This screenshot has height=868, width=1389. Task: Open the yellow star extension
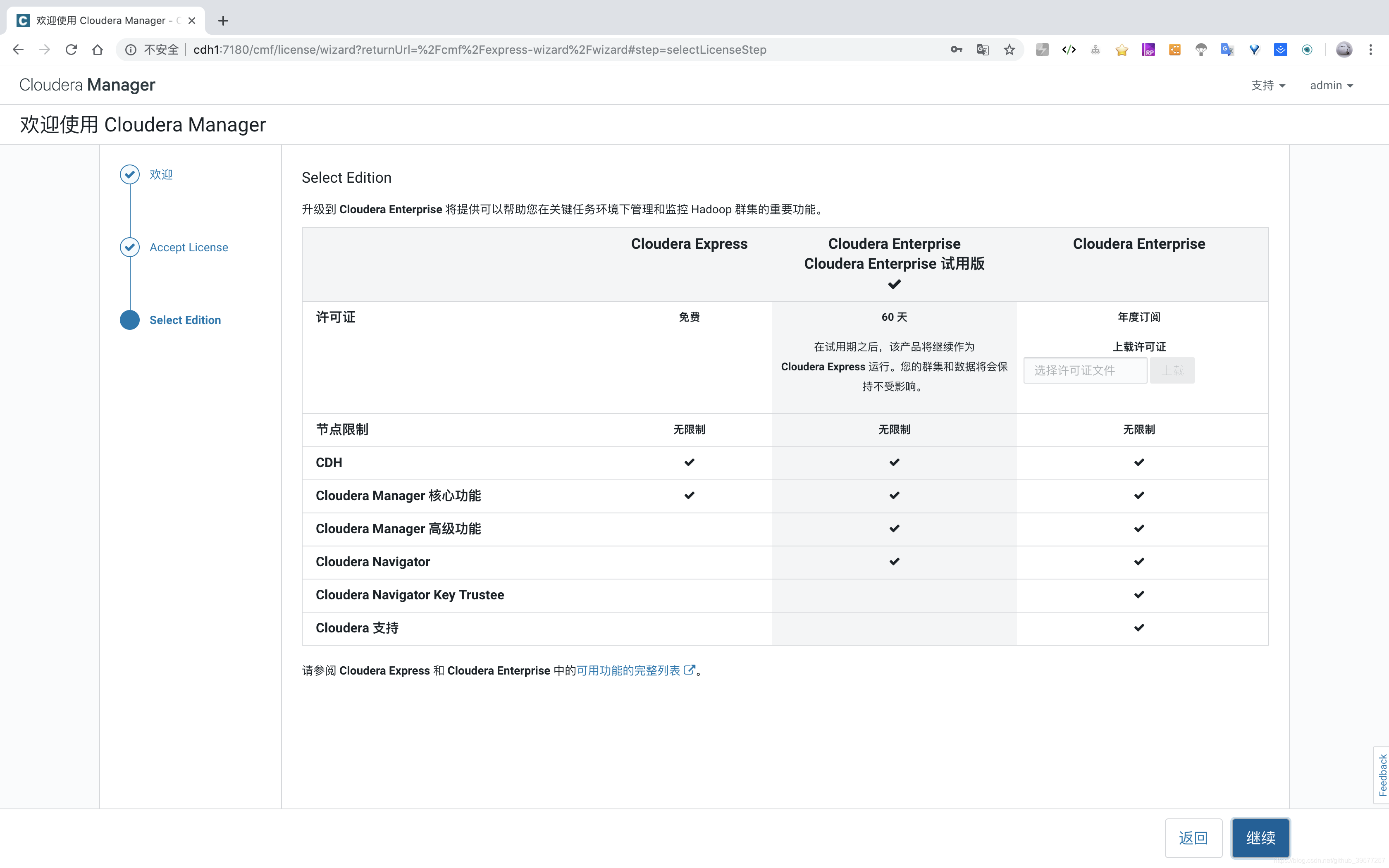tap(1122, 50)
